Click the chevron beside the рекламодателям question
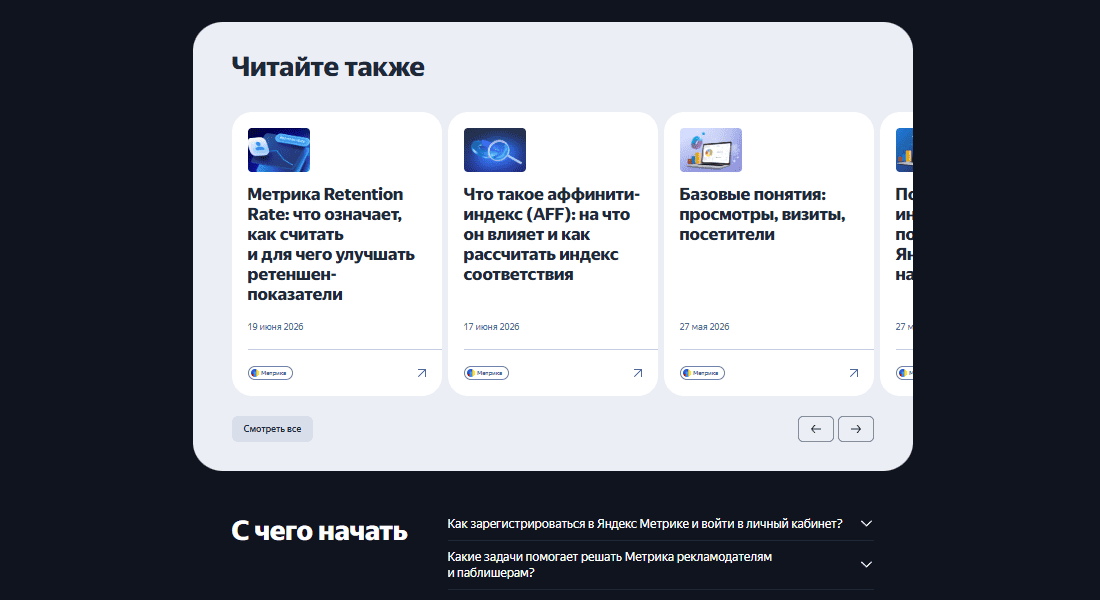The image size is (1100, 600). [x=866, y=565]
